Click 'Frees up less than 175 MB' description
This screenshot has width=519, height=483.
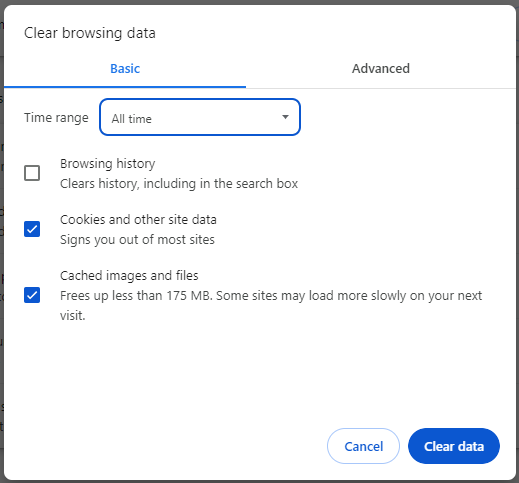tap(271, 305)
